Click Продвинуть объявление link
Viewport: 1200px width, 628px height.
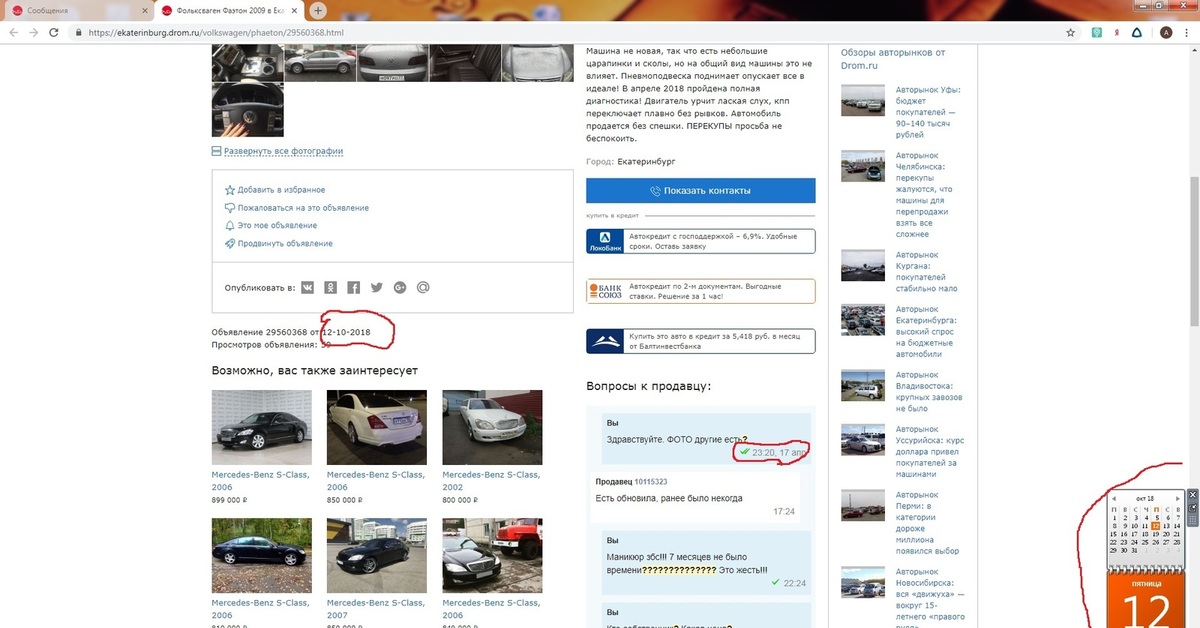coord(285,244)
